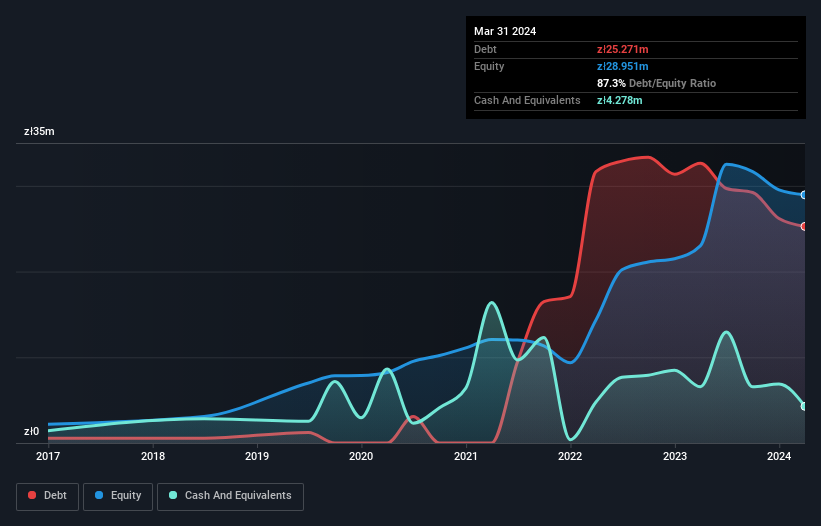Click the zł4.278m cash value

click(x=619, y=100)
